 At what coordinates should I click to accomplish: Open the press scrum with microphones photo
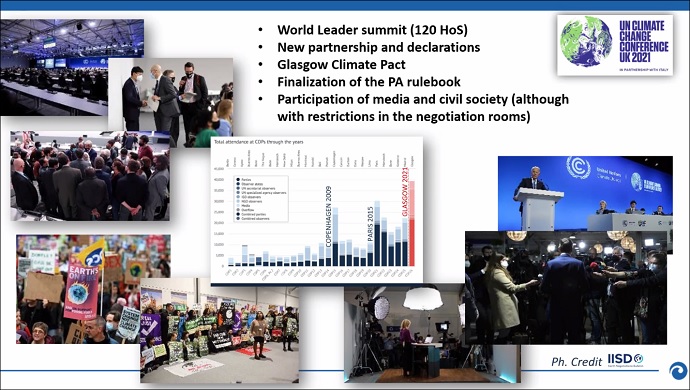pos(566,287)
